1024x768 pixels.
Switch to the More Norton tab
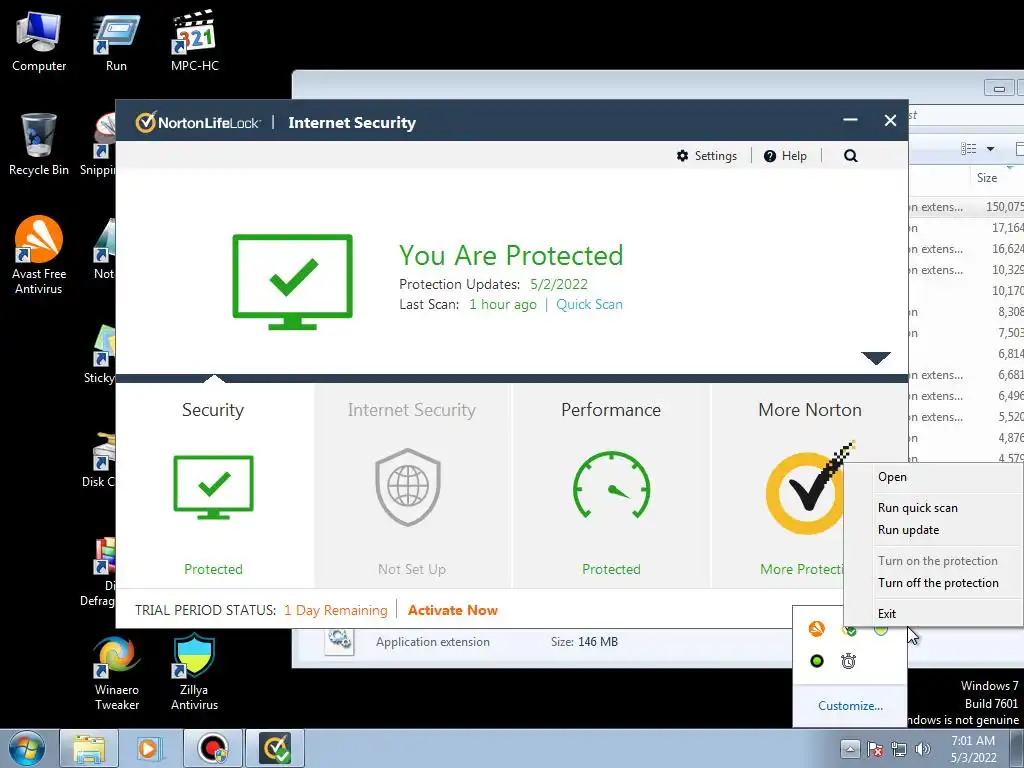(810, 409)
